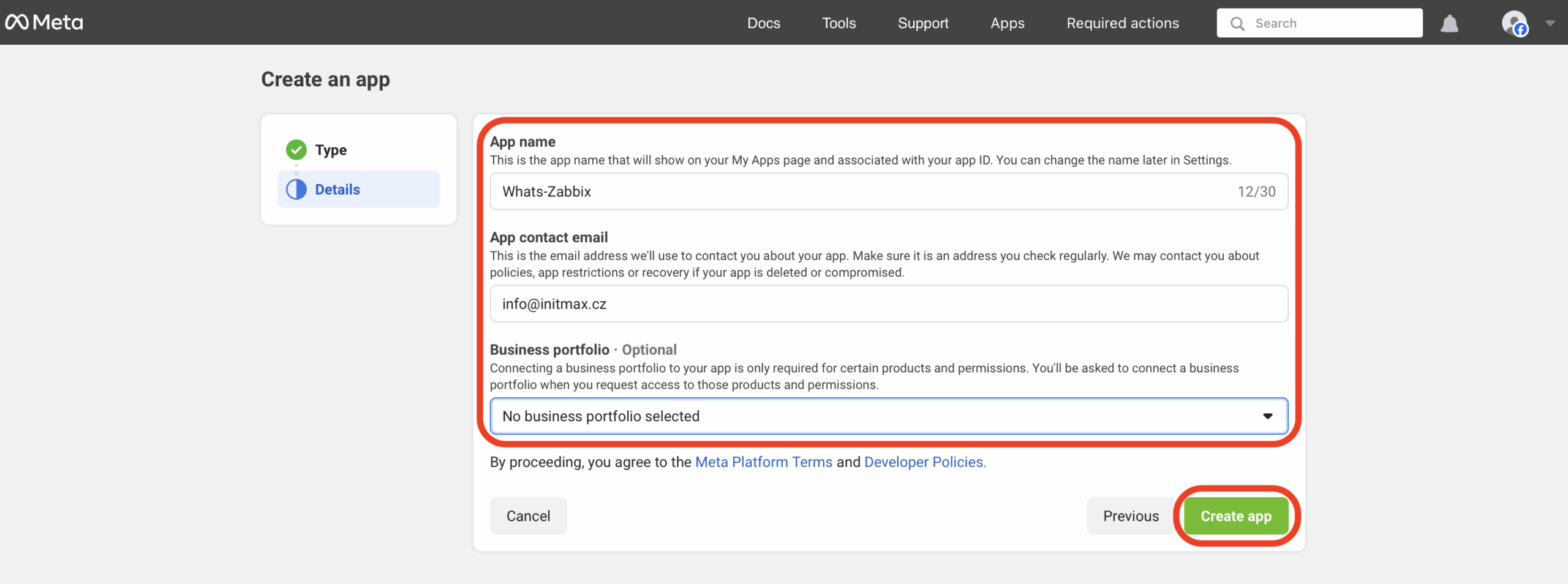
Task: Open the business portfolio dropdown
Action: point(889,416)
